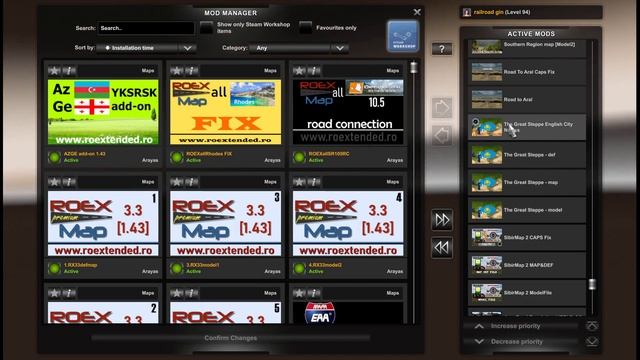Activate selected mod with the right arrow

442,108
